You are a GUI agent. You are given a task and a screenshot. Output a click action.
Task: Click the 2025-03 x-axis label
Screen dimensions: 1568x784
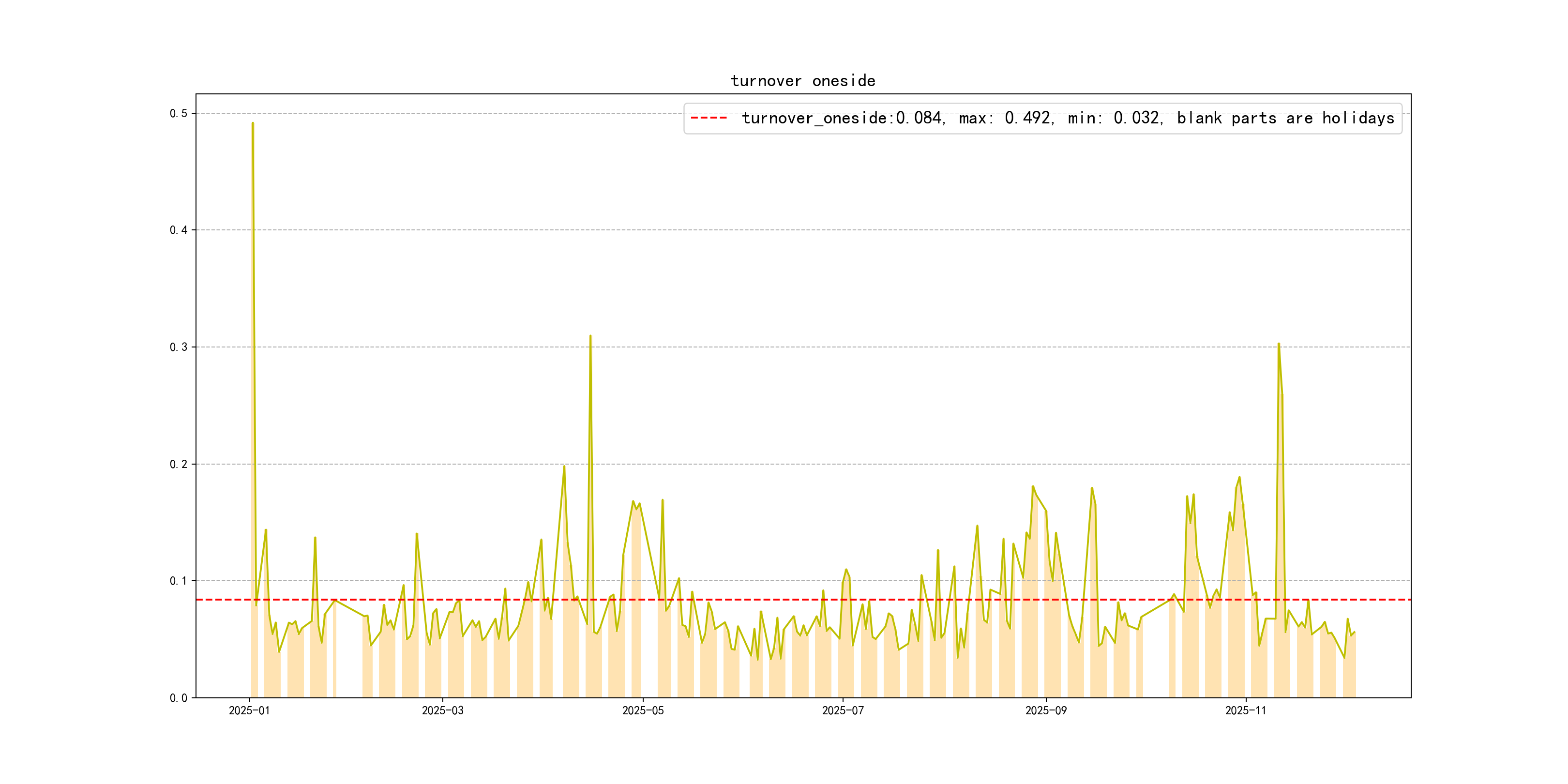point(442,710)
